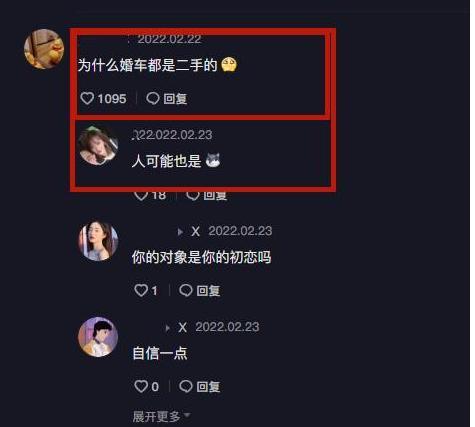
Task: Click the comment text 为什么婚车都是二手的
Action: click(148, 65)
